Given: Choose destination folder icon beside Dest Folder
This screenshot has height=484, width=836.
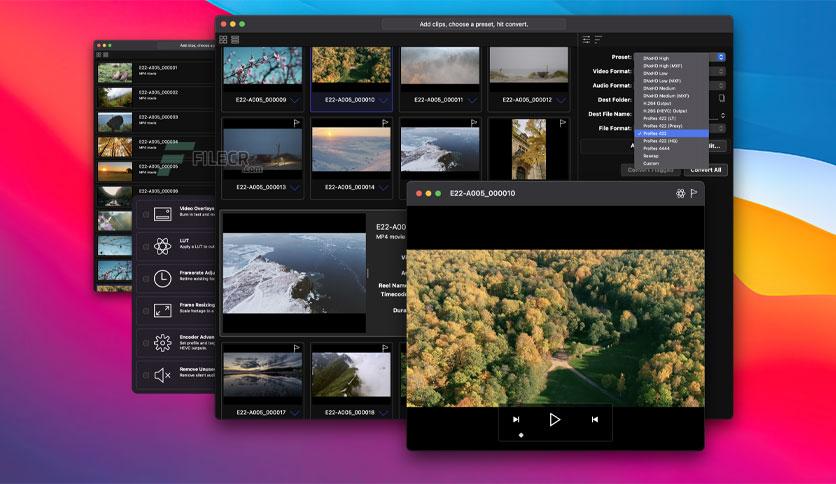Looking at the screenshot, I should tap(721, 99).
